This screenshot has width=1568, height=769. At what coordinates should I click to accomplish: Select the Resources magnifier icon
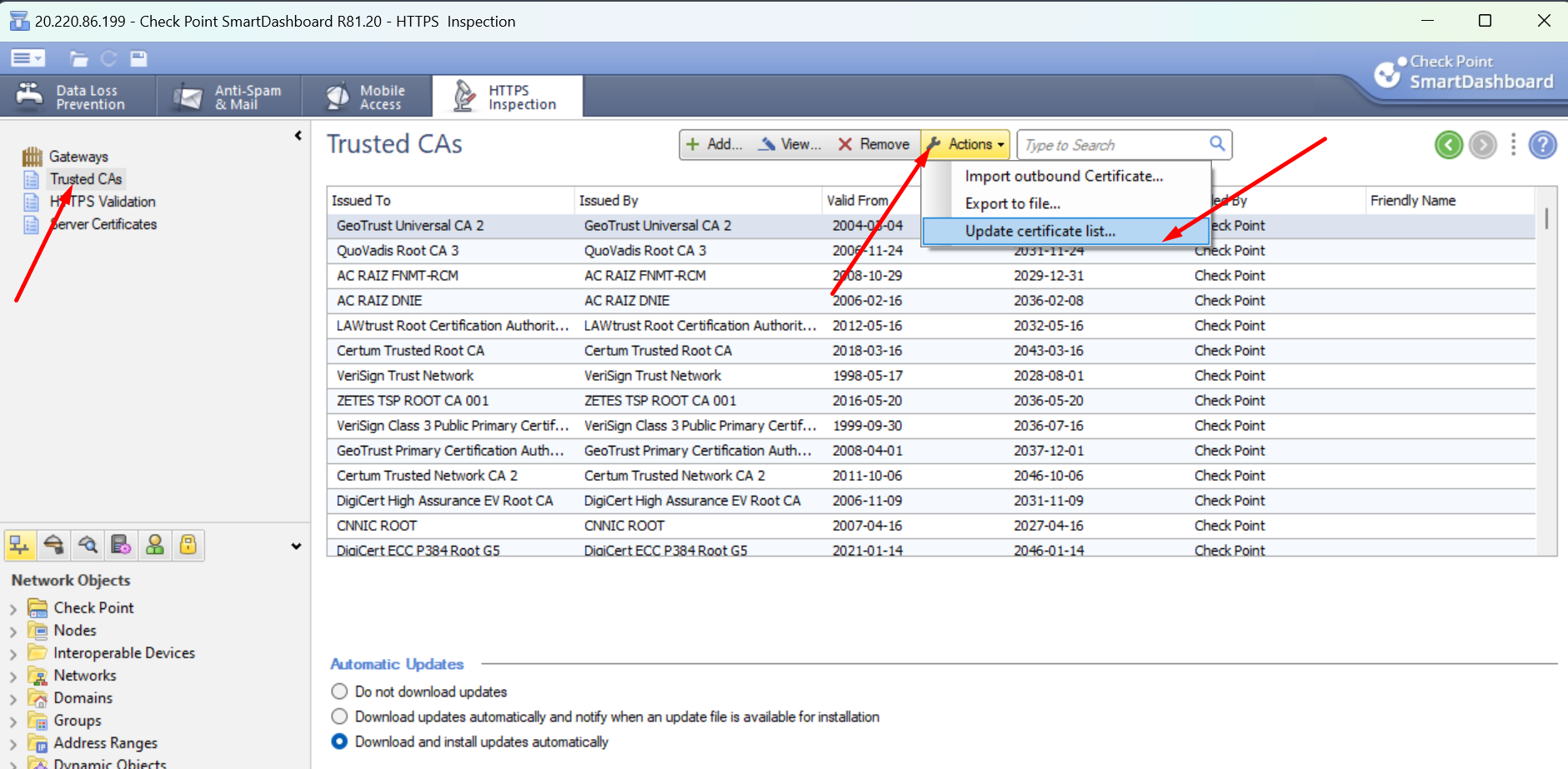(x=88, y=545)
